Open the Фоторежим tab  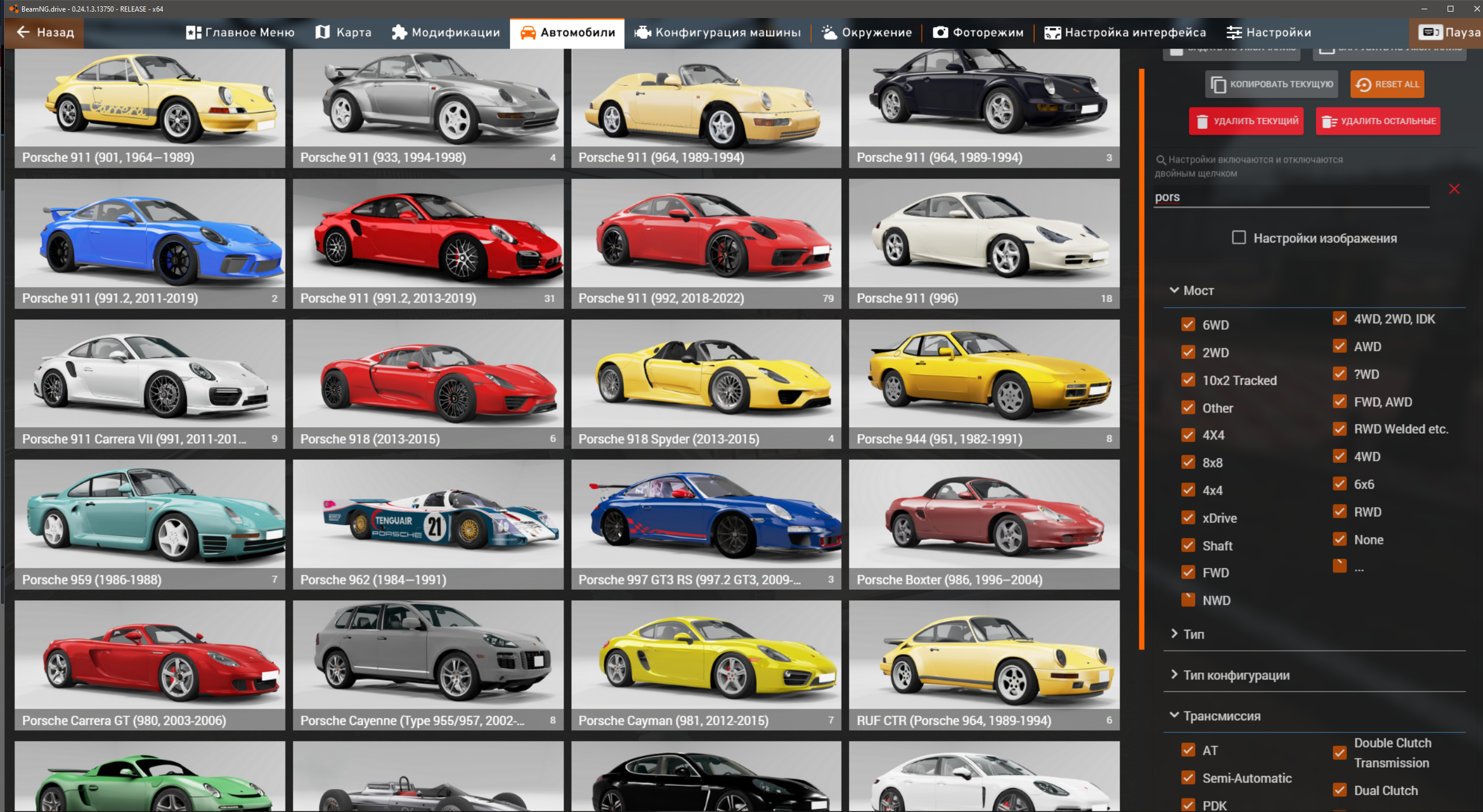[979, 33]
